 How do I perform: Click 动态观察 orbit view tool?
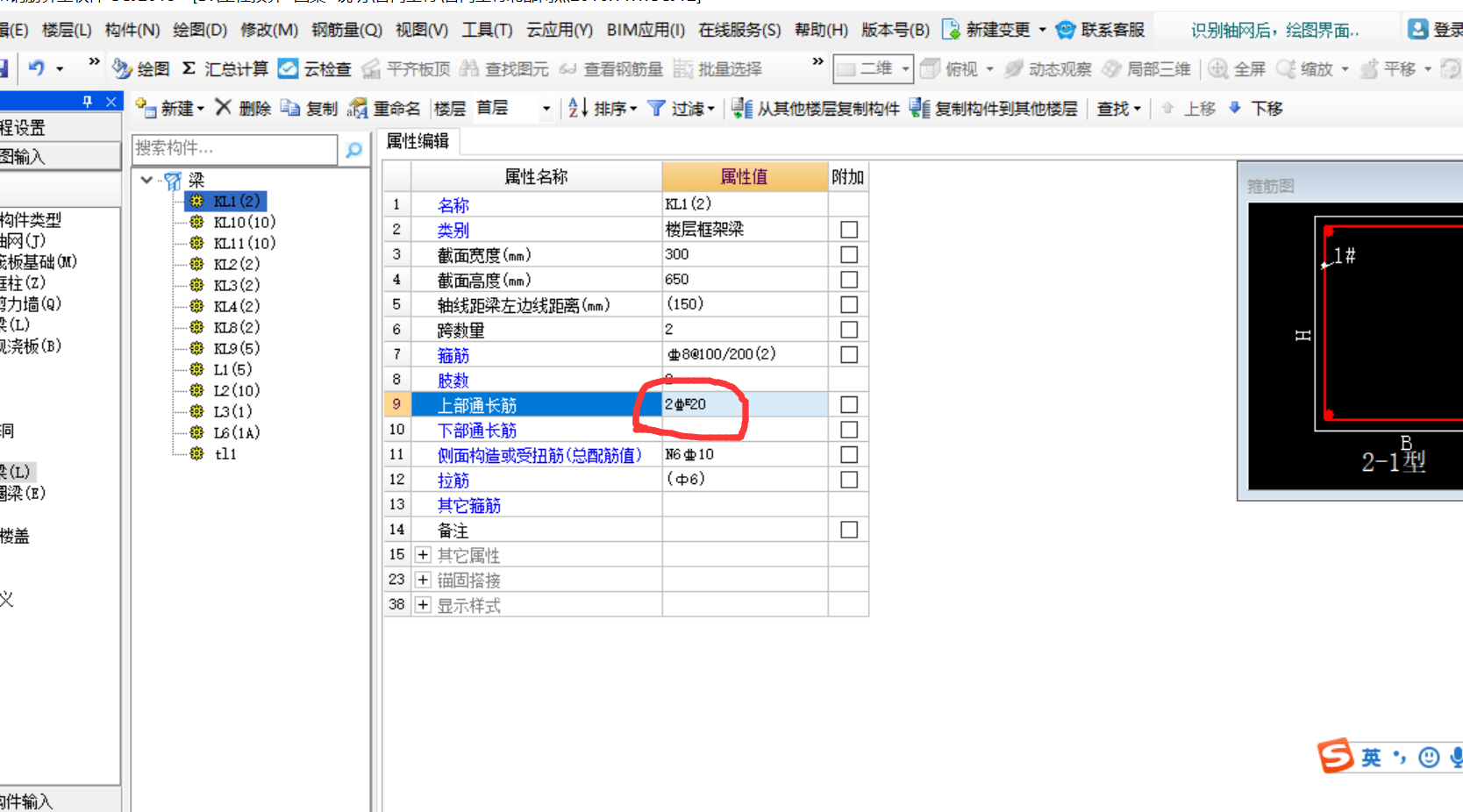point(1047,68)
